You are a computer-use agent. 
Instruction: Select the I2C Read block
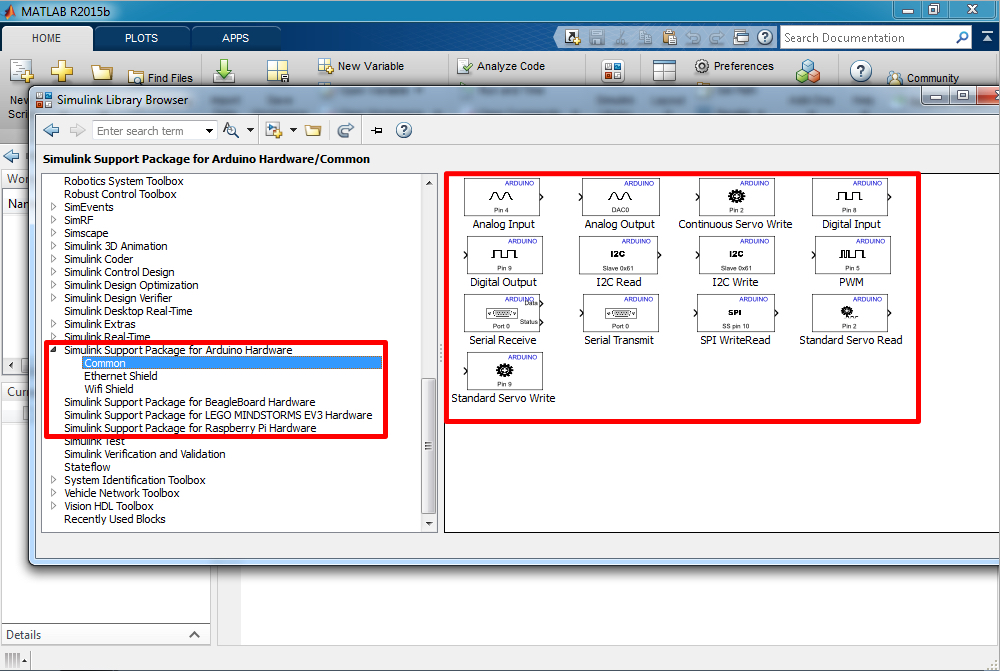click(x=618, y=255)
